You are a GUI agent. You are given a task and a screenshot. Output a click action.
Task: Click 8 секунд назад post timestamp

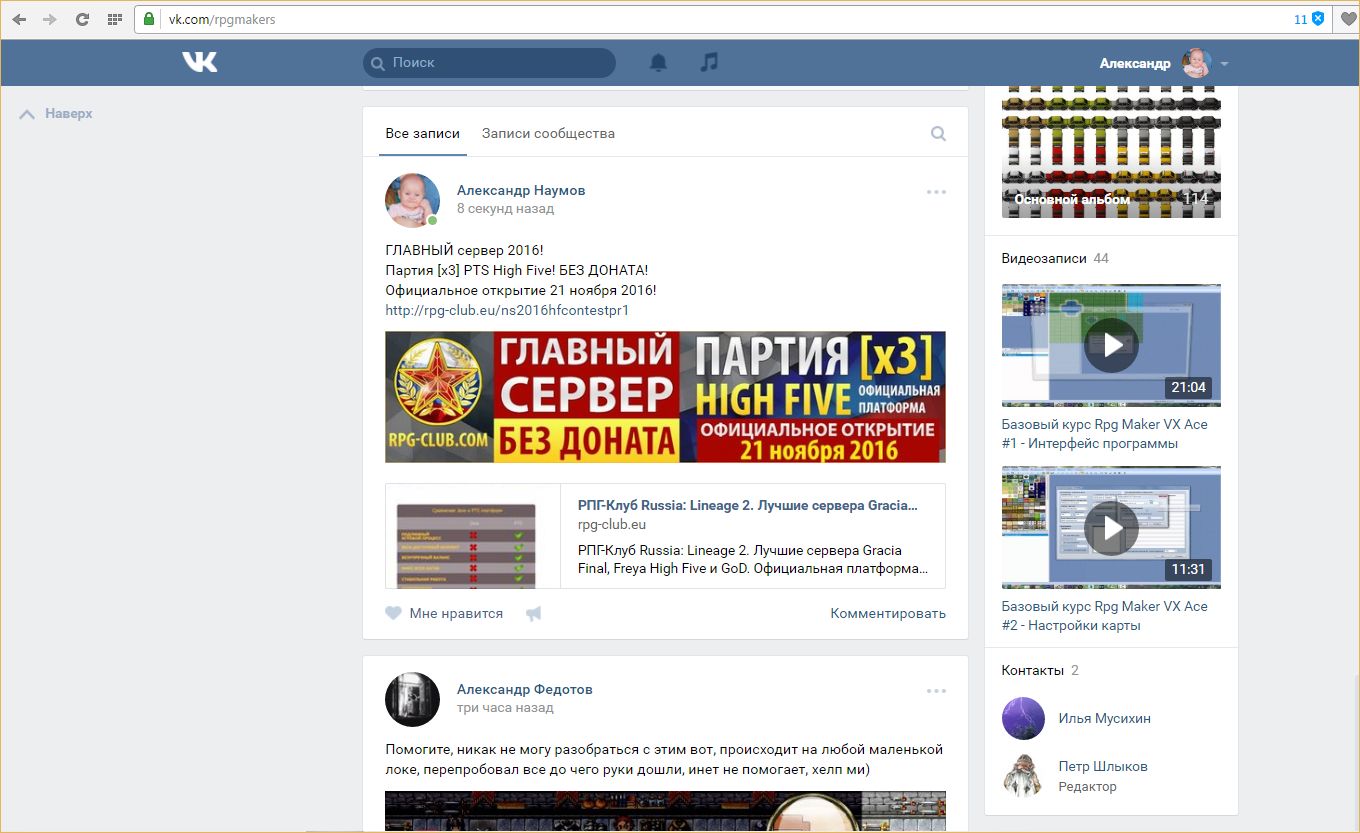point(505,209)
